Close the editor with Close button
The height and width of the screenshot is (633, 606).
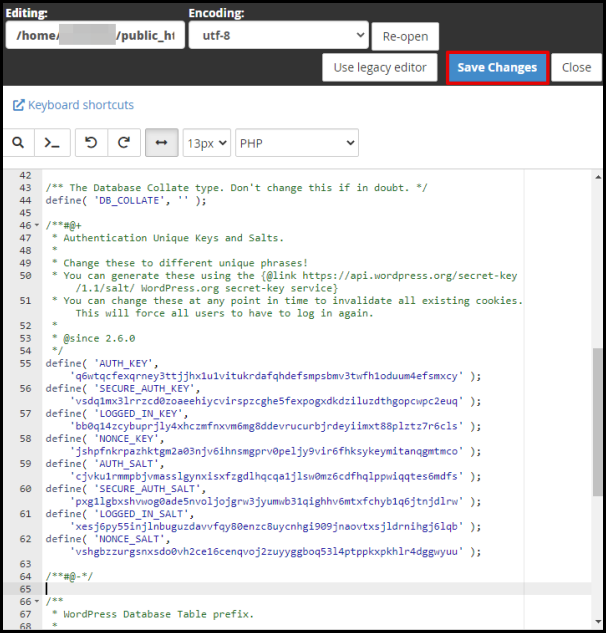point(576,67)
